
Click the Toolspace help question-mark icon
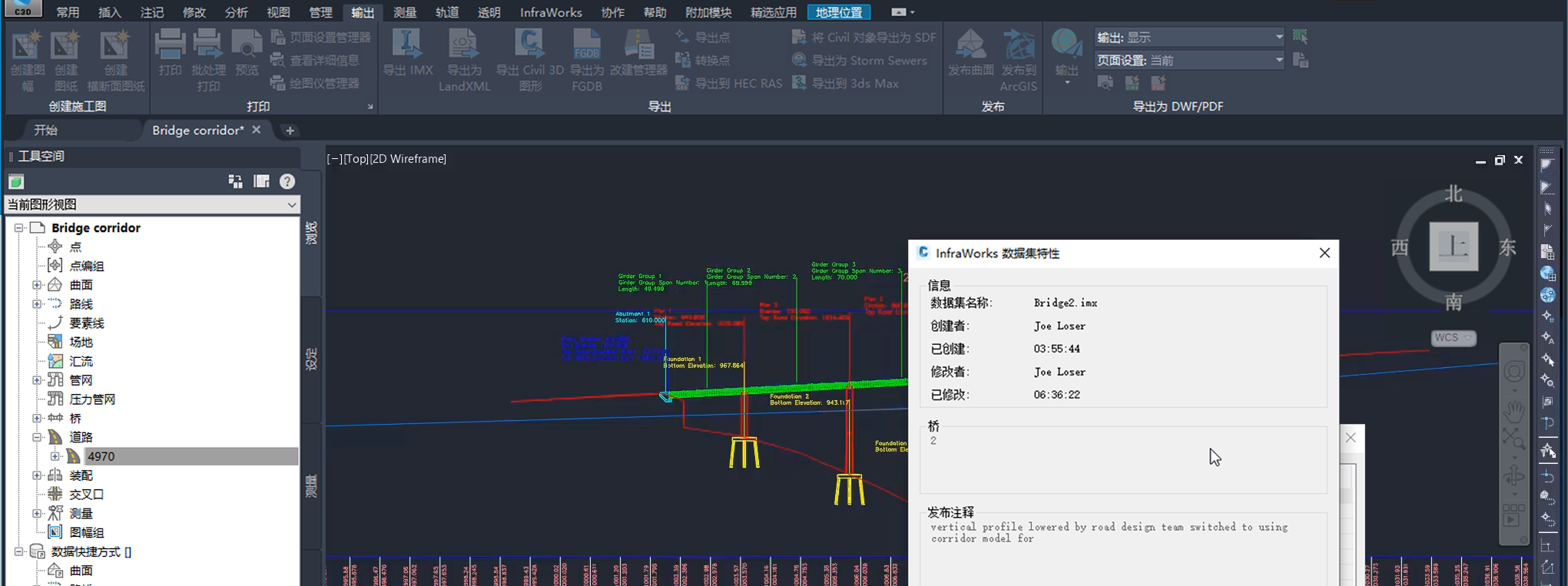click(287, 181)
